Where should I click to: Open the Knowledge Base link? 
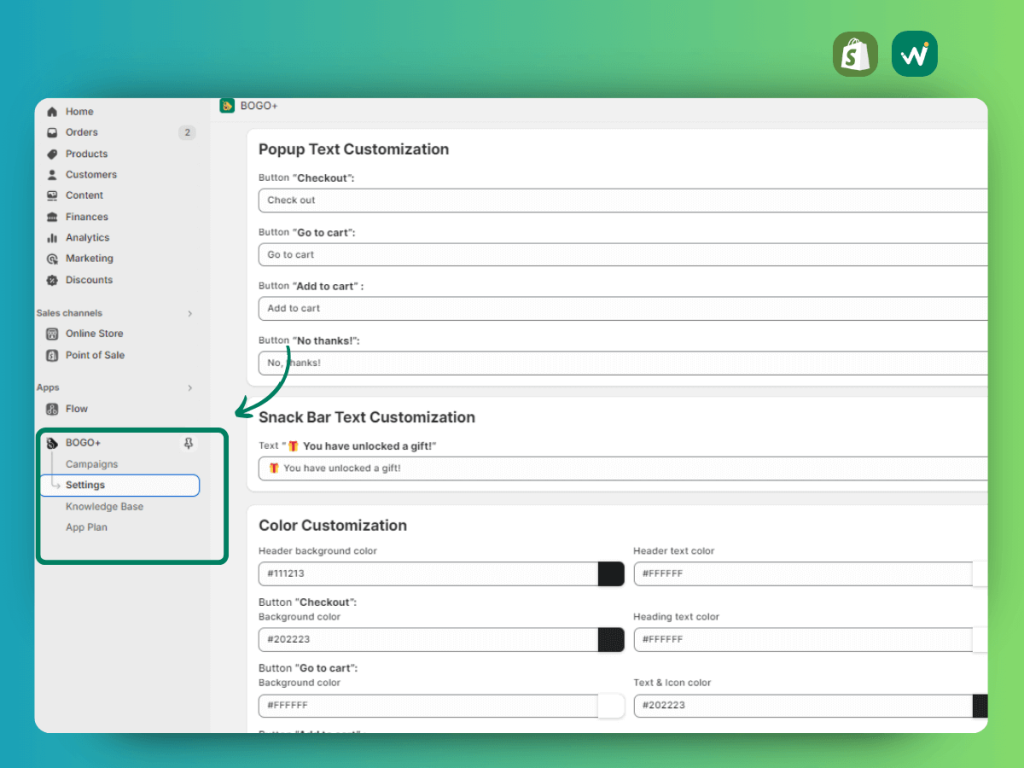104,507
